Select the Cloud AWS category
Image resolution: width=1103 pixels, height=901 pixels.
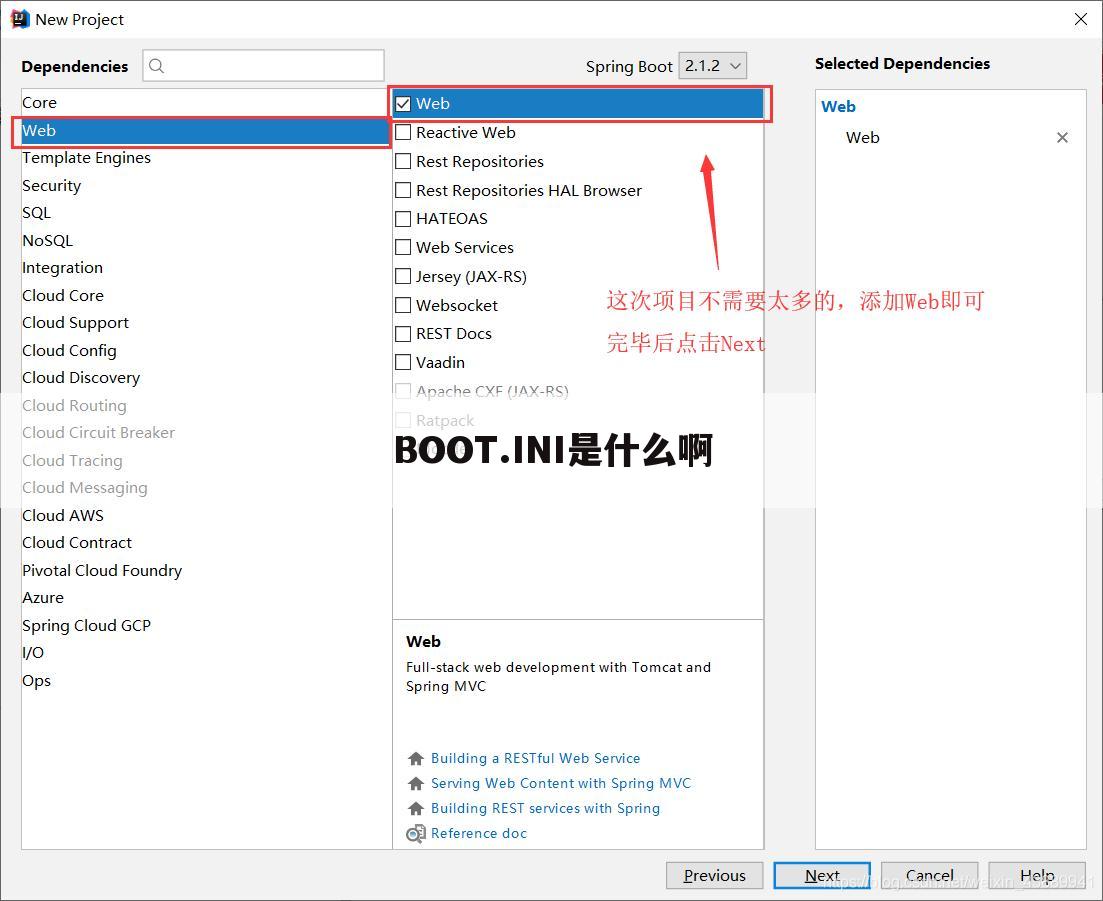click(x=205, y=516)
